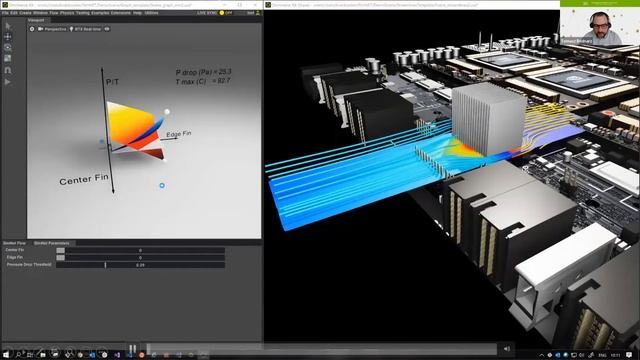This screenshot has width=640, height=360.
Task: Click the 'P drop (Pa)' readout text
Action: (203, 72)
